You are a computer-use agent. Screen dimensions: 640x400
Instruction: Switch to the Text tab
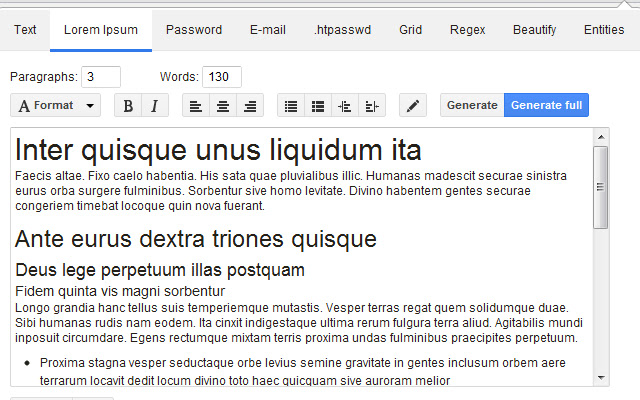coord(25,30)
